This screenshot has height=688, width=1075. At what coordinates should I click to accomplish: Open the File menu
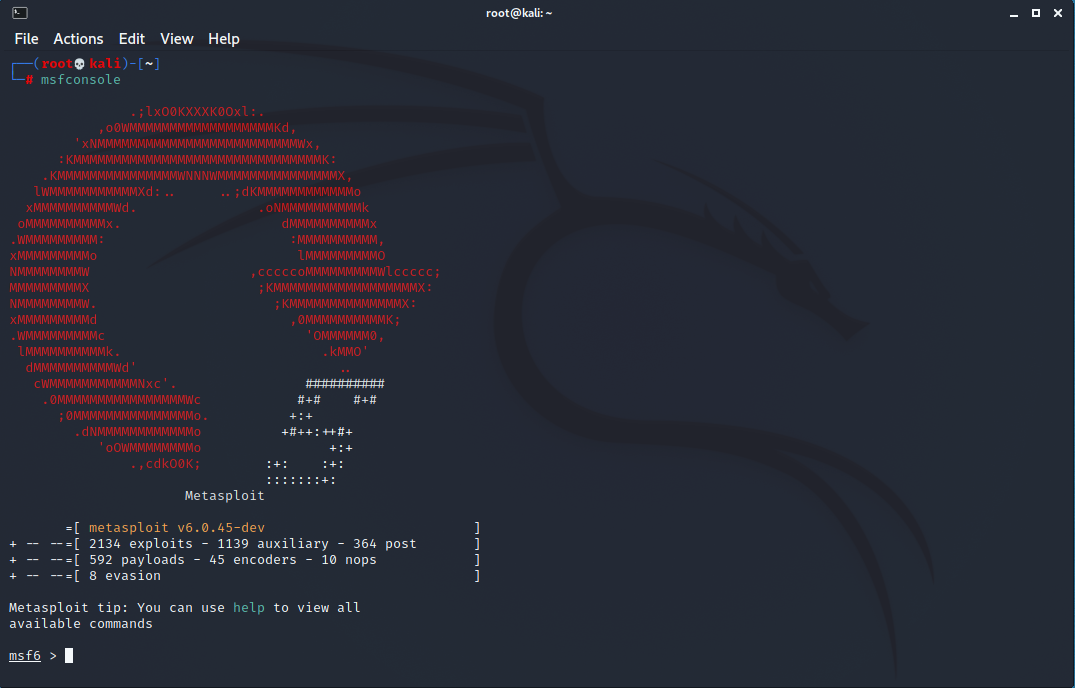pos(26,39)
